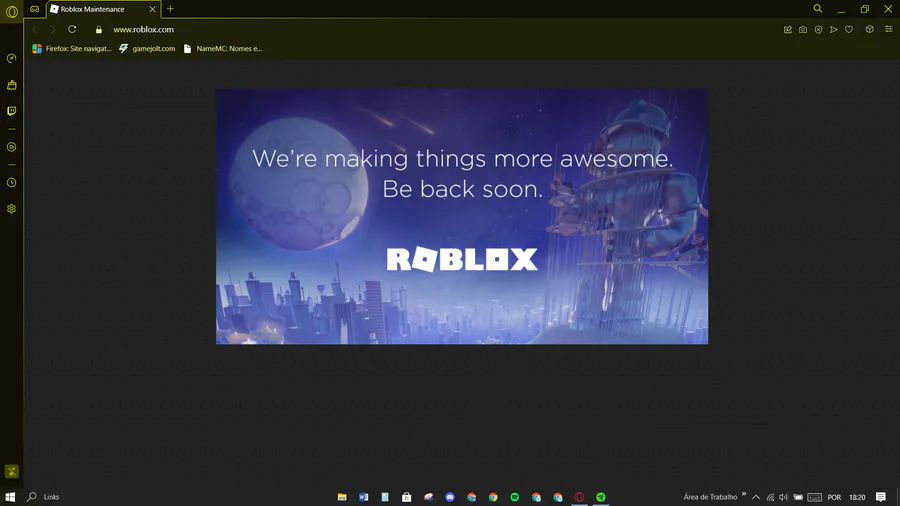The image size is (900, 506).
Task: Switch to Opera GX taskbar icon
Action: click(x=579, y=497)
